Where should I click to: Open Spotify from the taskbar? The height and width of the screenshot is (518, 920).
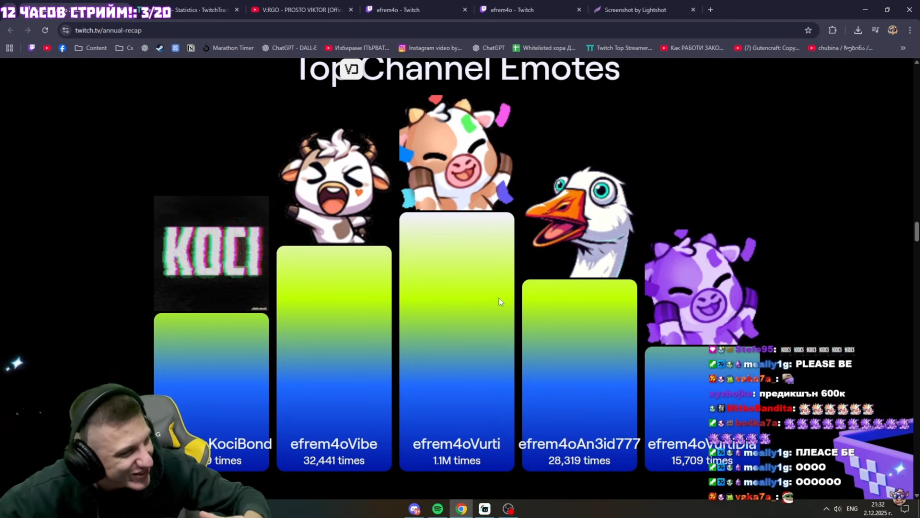[x=438, y=509]
